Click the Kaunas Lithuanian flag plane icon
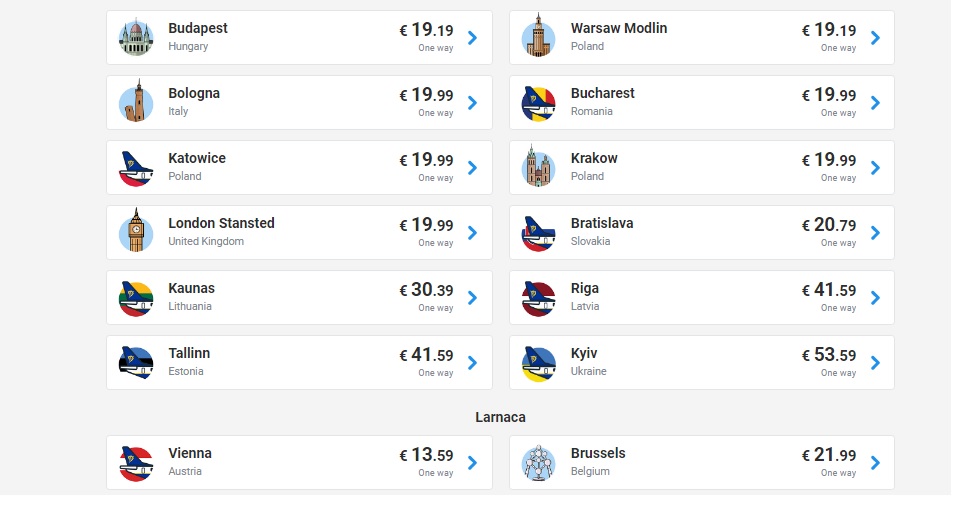 point(136,298)
